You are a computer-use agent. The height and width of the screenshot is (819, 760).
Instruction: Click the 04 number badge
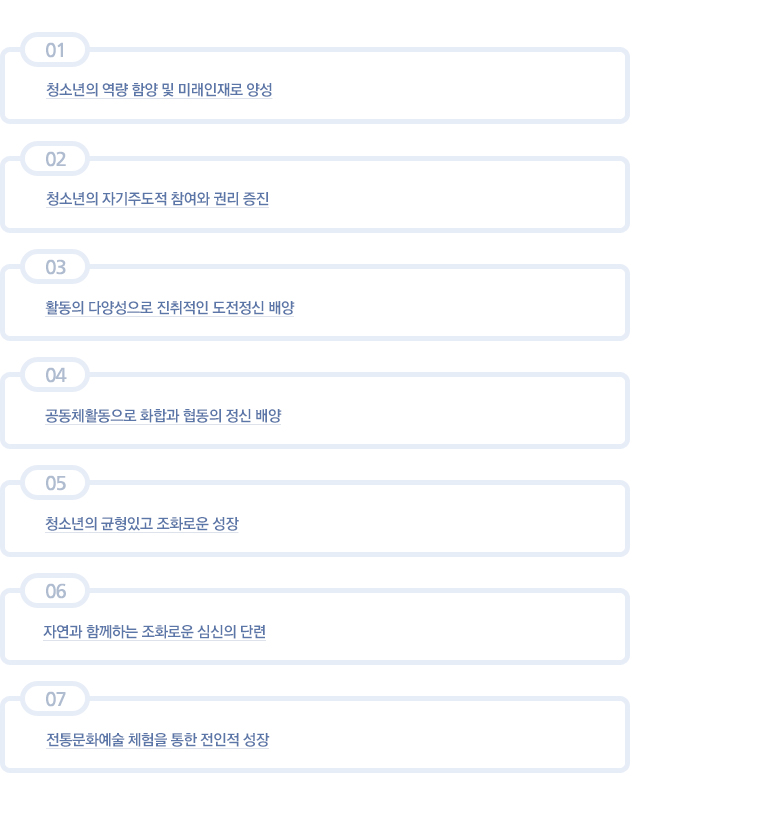click(55, 375)
